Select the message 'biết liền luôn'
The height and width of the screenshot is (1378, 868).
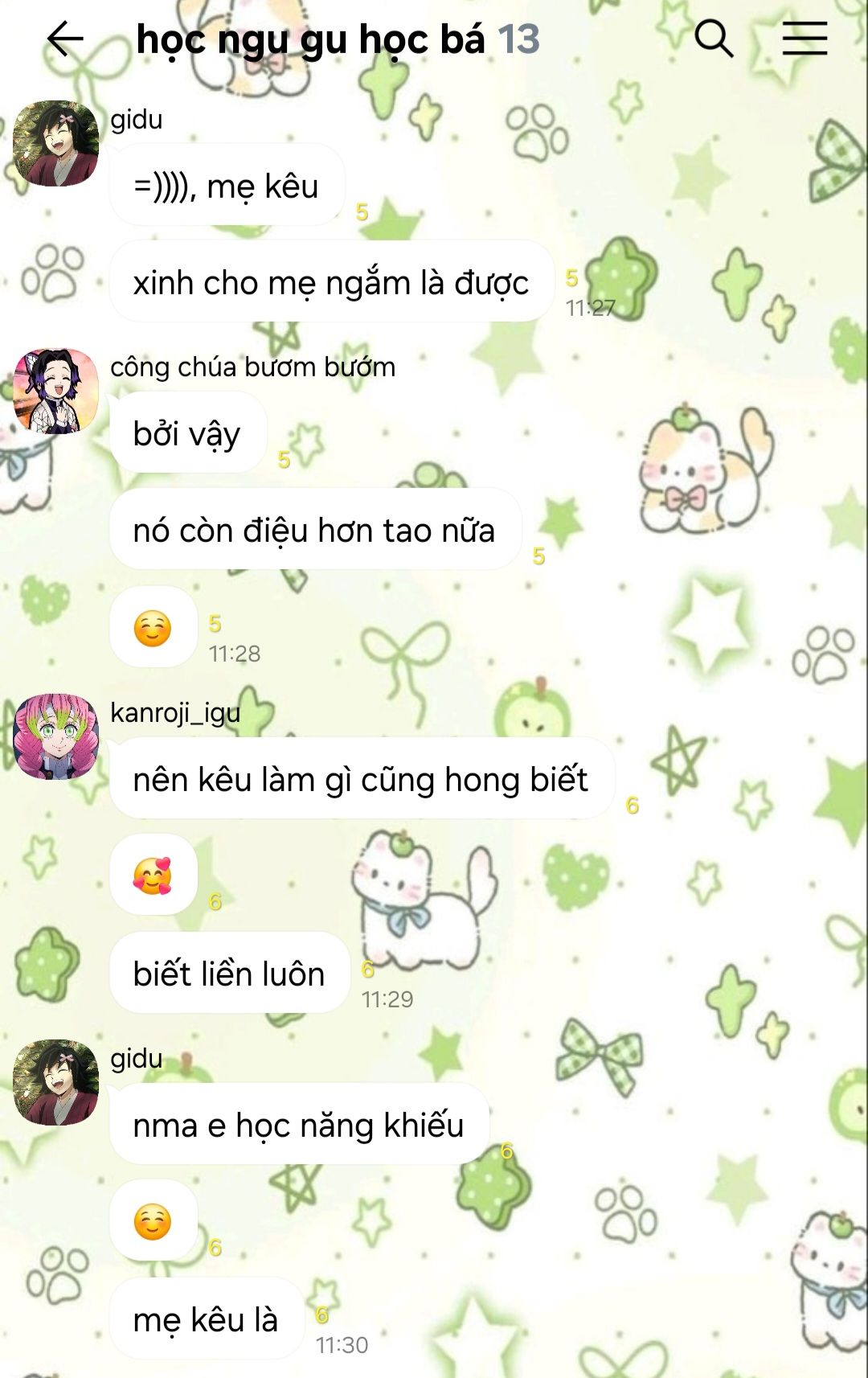[229, 974]
